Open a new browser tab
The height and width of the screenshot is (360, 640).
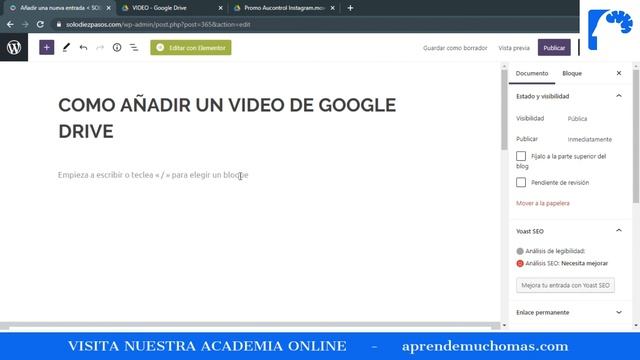click(x=350, y=8)
